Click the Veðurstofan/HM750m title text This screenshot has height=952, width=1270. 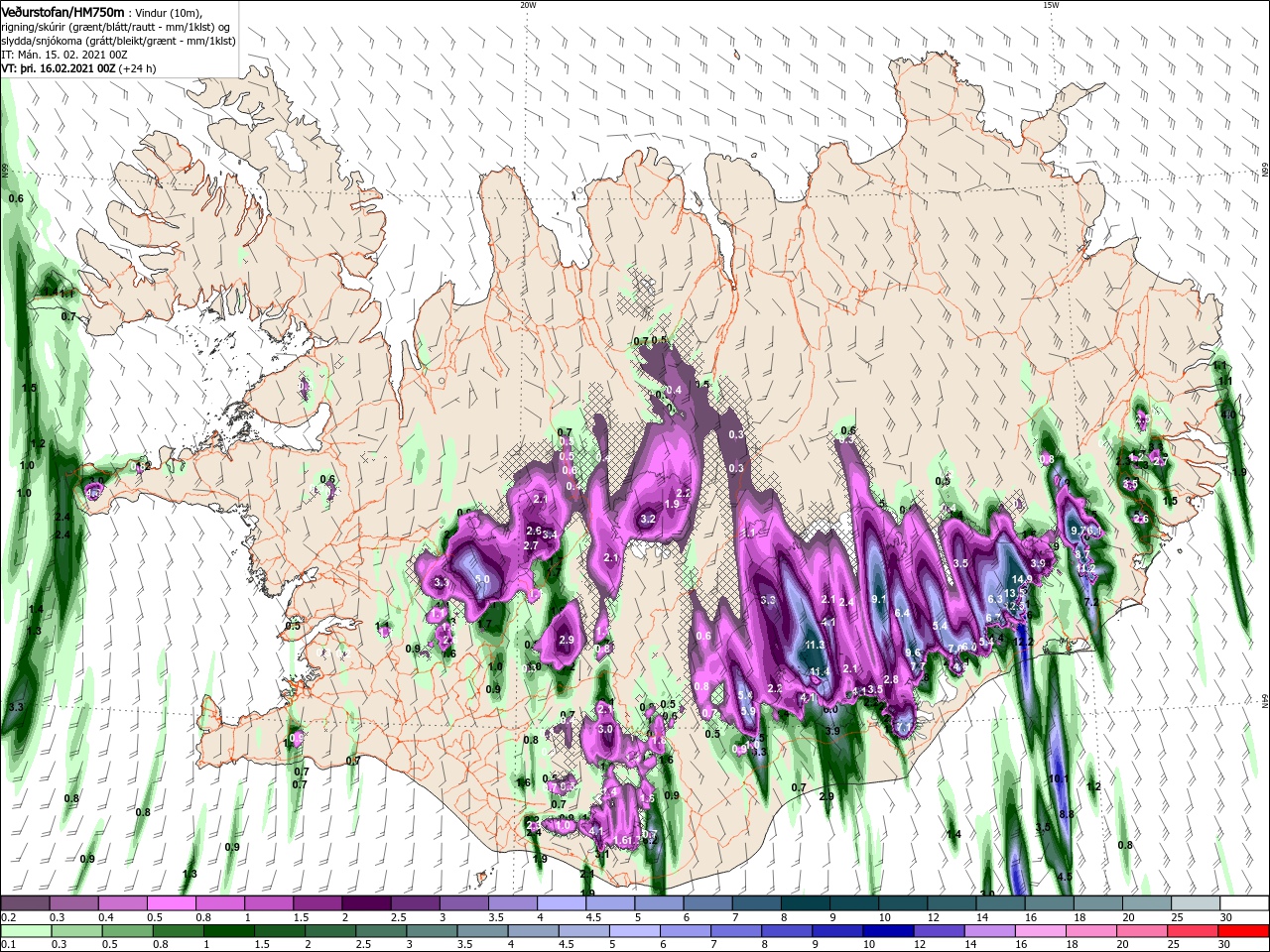63,11
